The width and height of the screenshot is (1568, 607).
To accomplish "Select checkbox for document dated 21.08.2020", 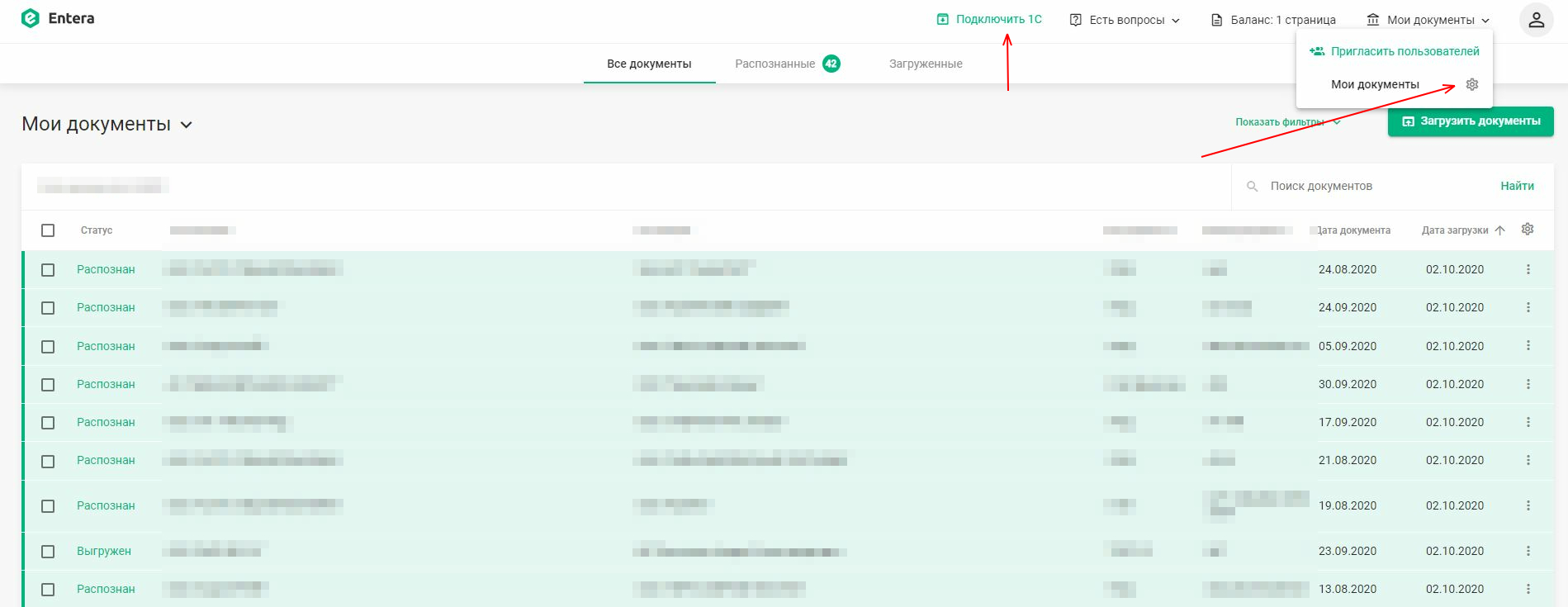I will [48, 462].
